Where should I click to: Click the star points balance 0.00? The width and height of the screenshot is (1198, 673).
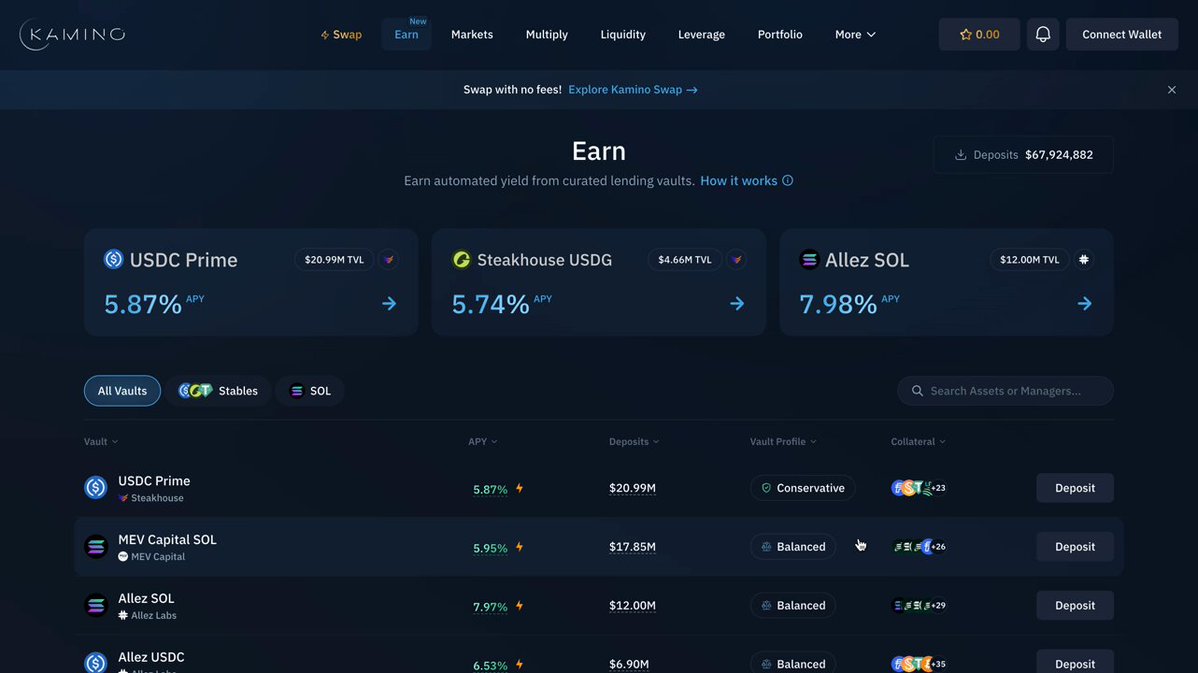(979, 34)
